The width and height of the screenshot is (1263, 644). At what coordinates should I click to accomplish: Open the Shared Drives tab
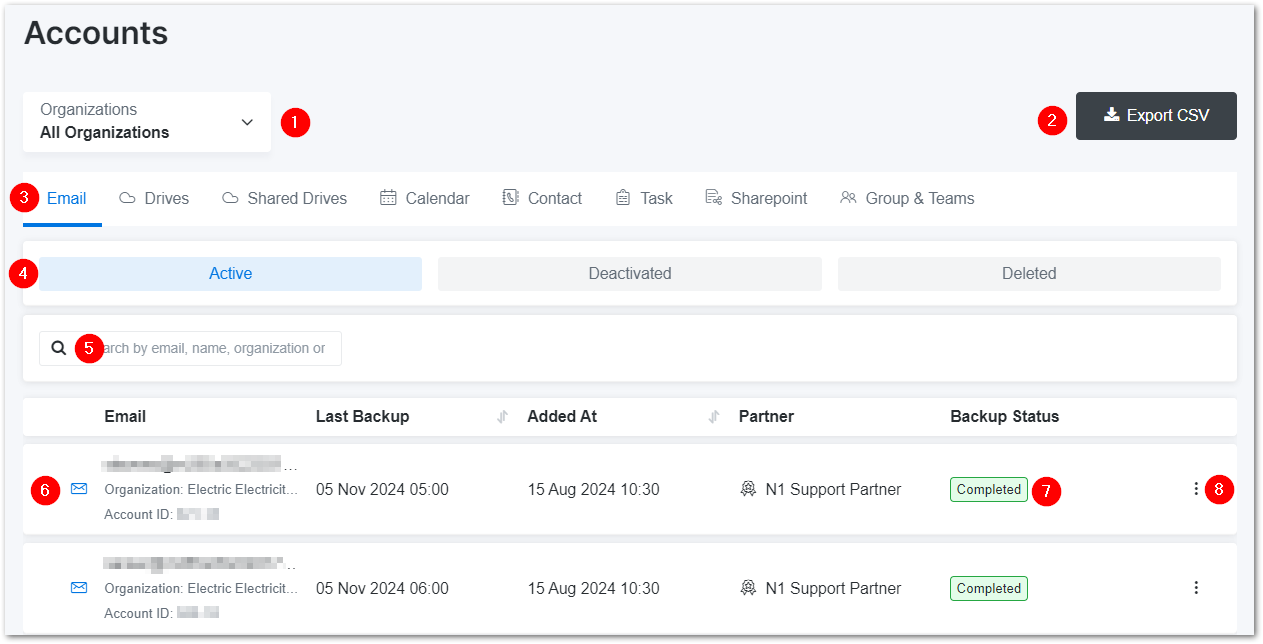pyautogui.click(x=284, y=198)
